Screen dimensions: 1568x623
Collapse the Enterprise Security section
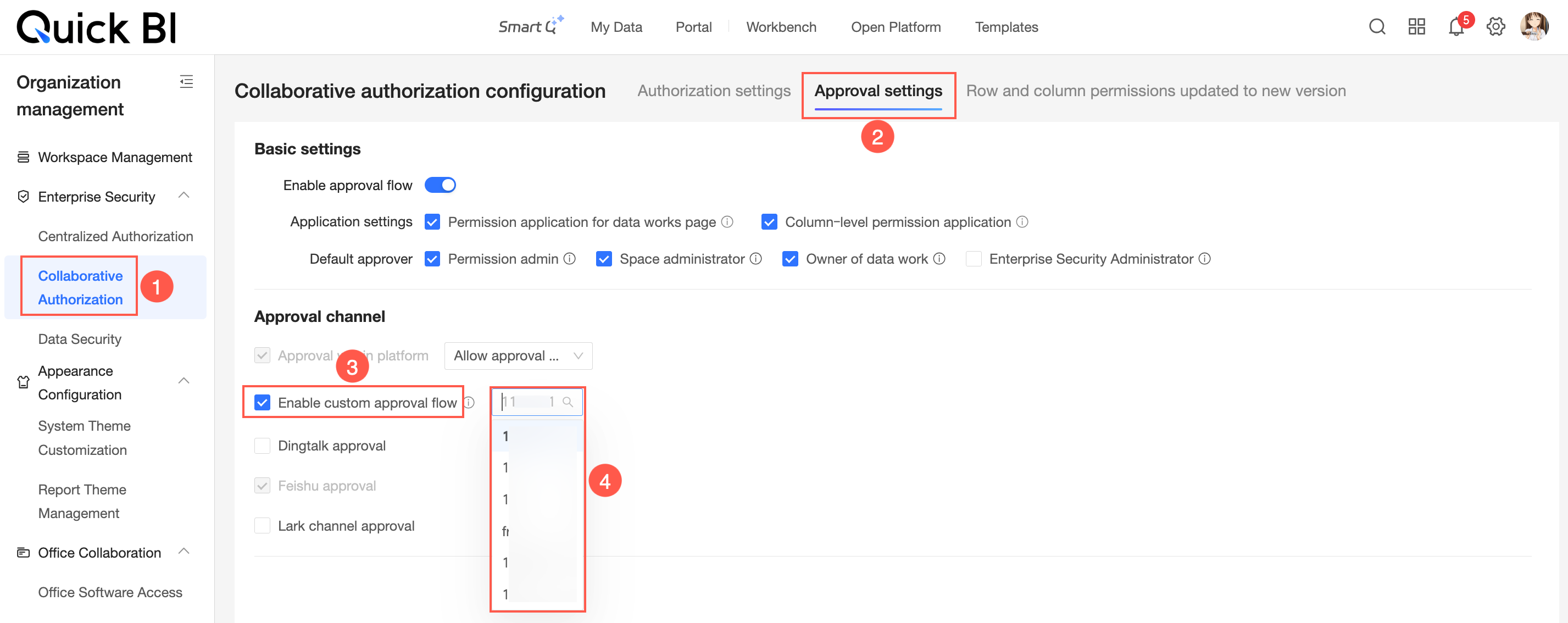(x=184, y=196)
